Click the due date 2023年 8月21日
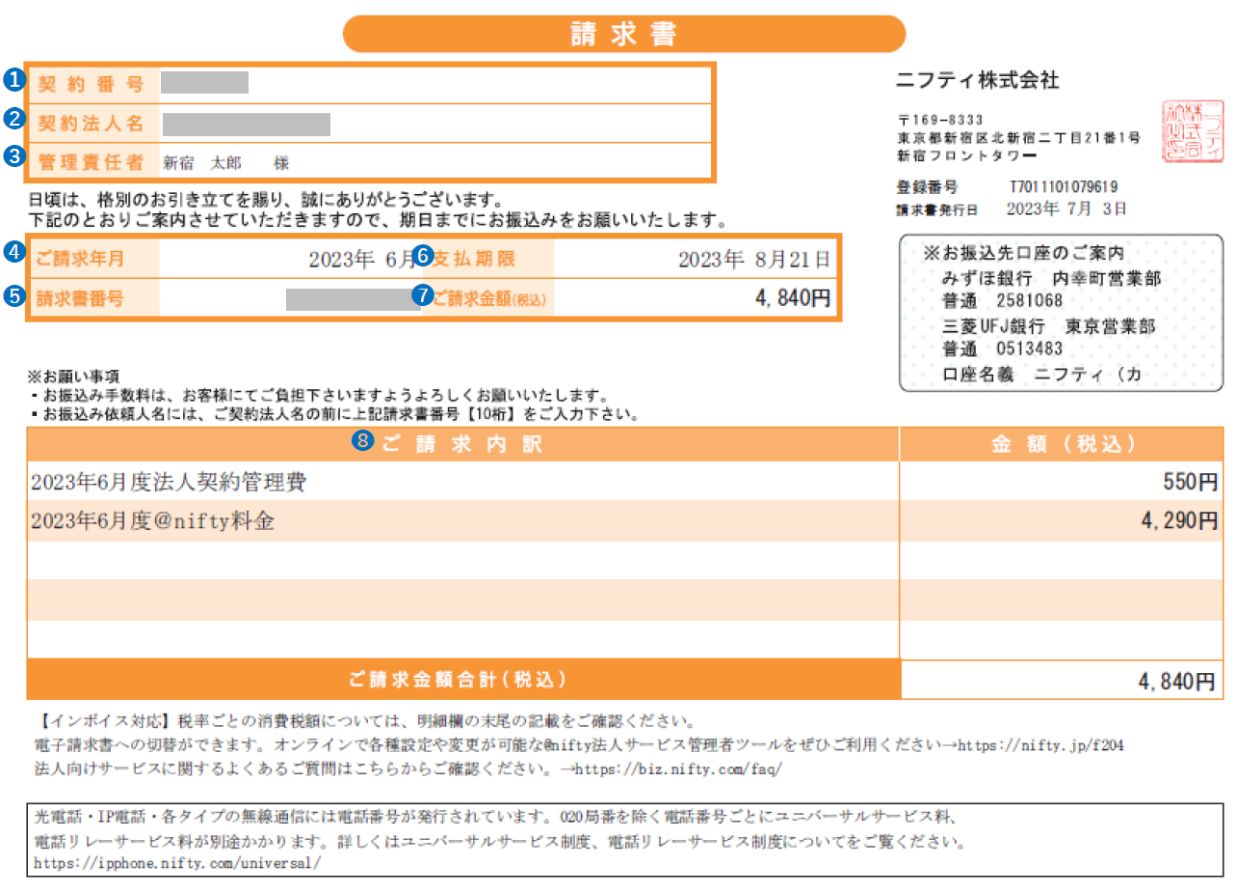Viewport: 1240px width, 892px height. pos(754,260)
